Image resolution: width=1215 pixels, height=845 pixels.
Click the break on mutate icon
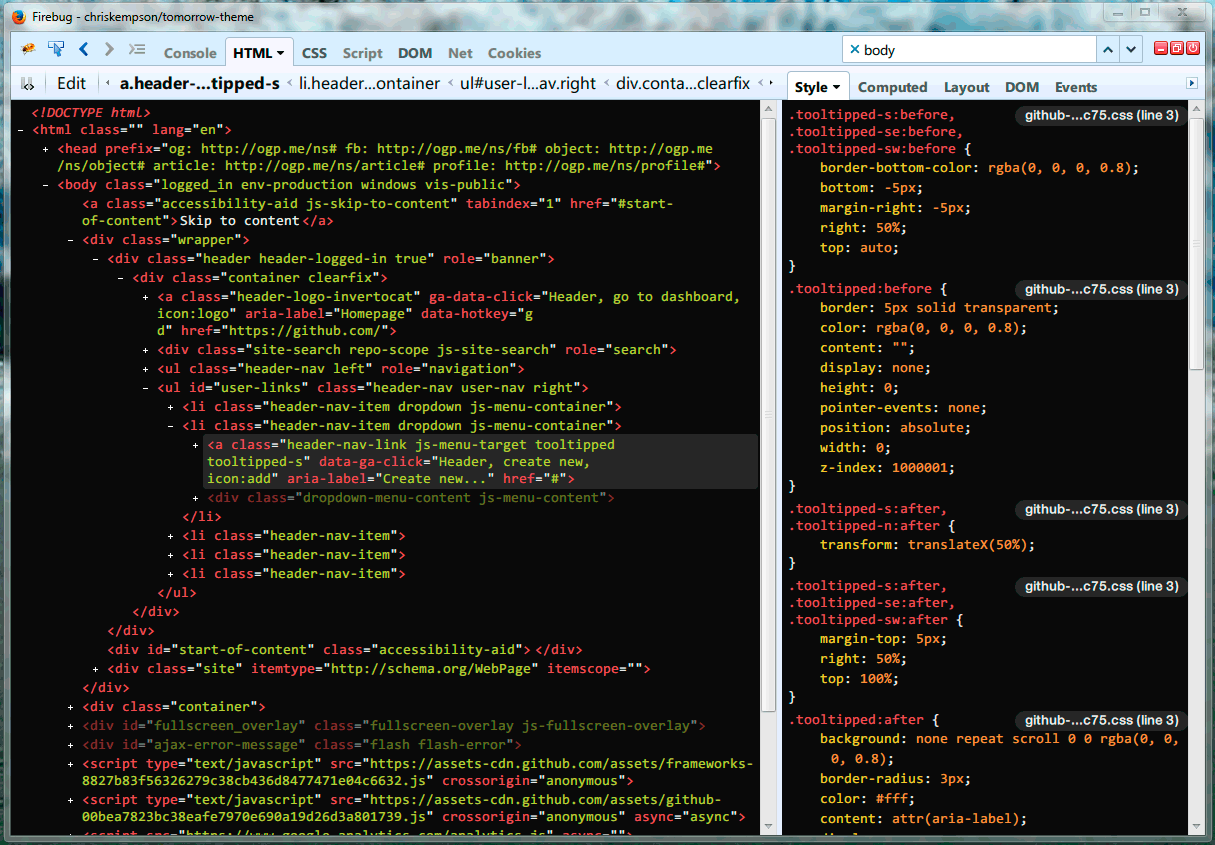click(x=27, y=84)
